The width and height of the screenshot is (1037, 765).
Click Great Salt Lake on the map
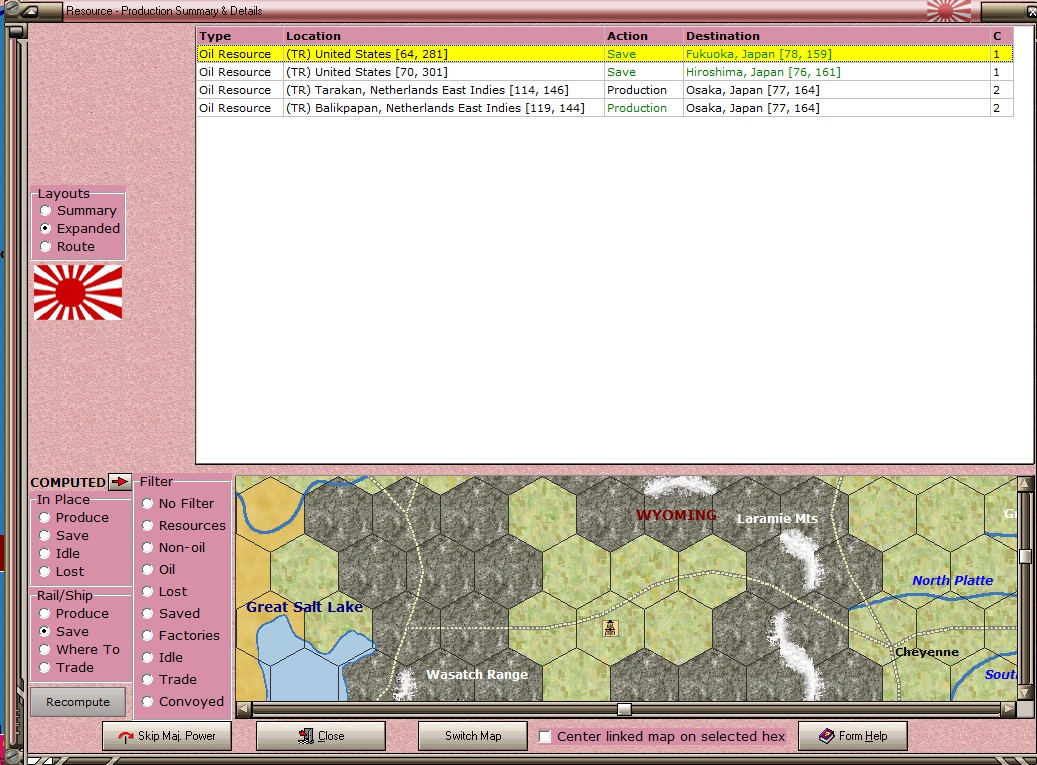tap(304, 606)
